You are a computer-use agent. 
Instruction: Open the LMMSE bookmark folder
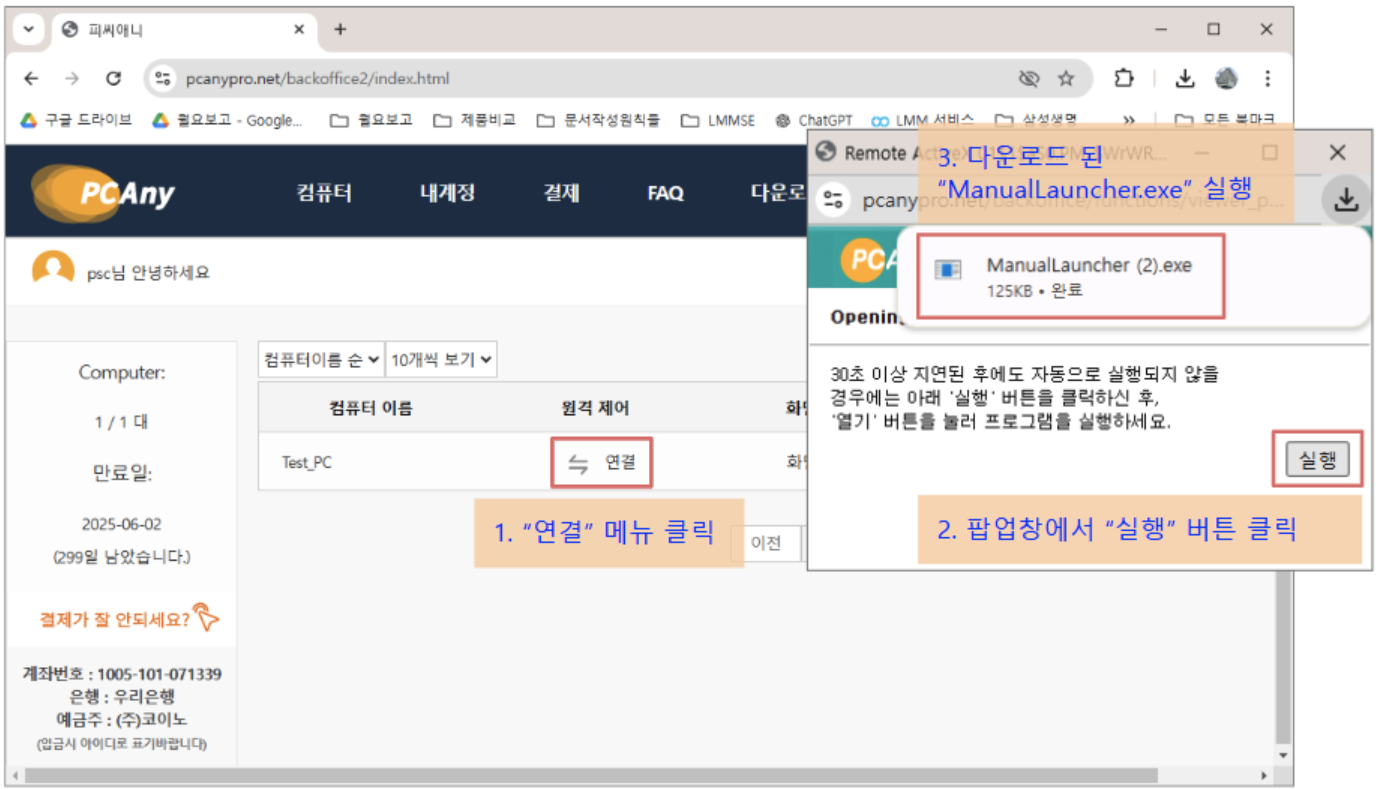(x=718, y=120)
